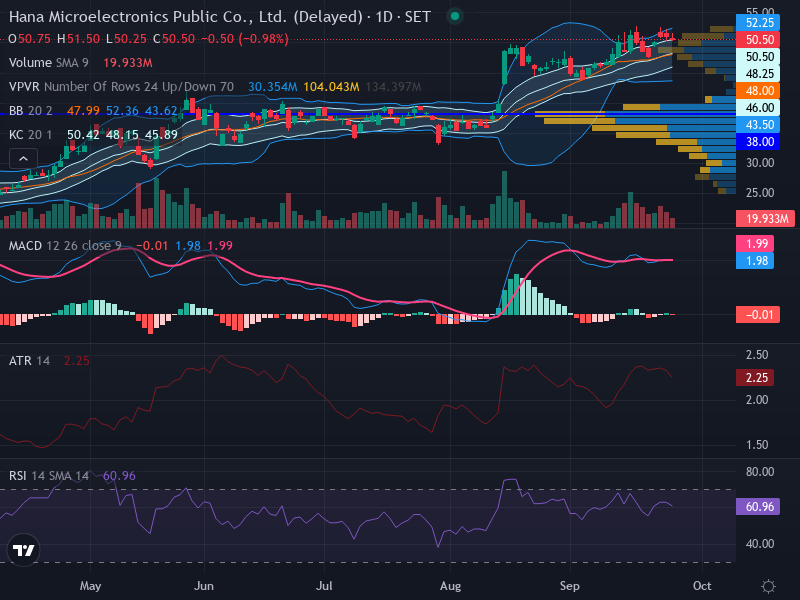Click the May label on time axis
800x600 pixels.
point(91,586)
